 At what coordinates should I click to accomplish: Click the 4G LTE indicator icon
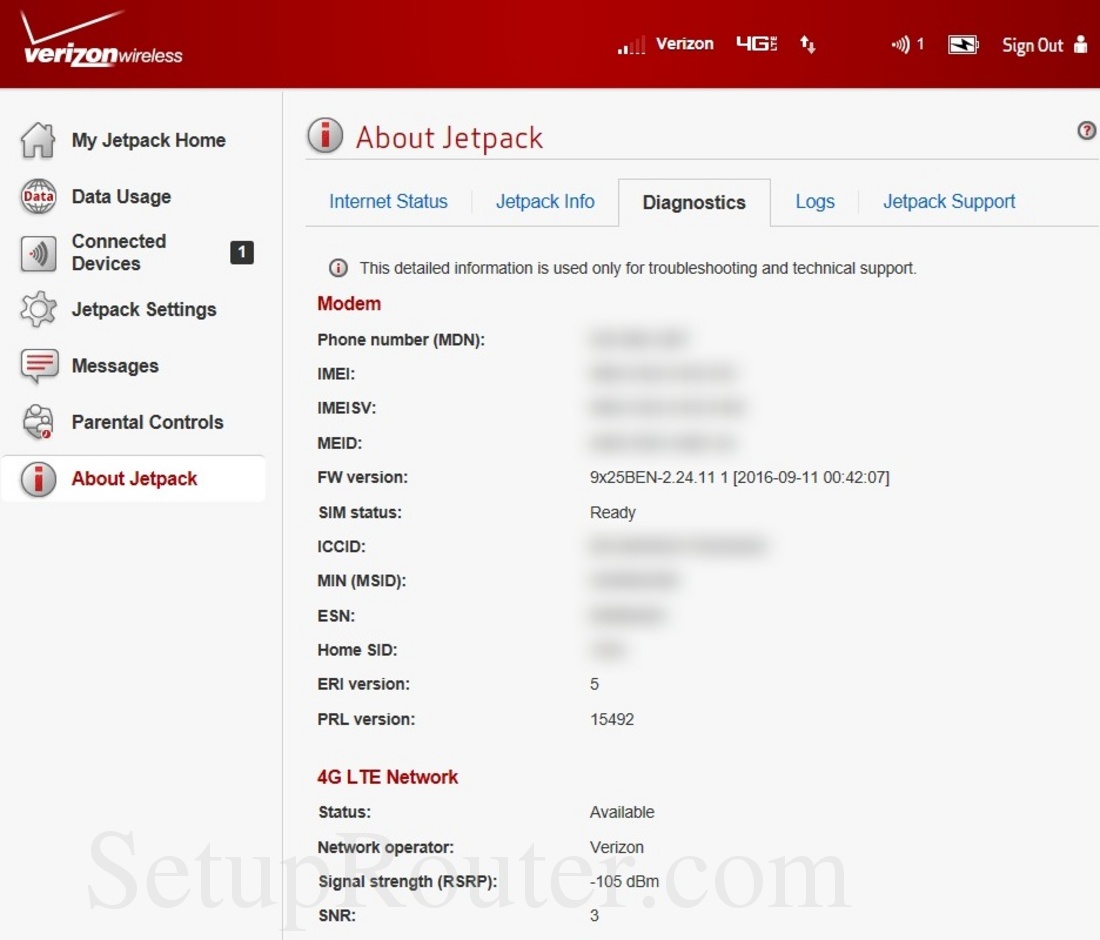coord(756,43)
